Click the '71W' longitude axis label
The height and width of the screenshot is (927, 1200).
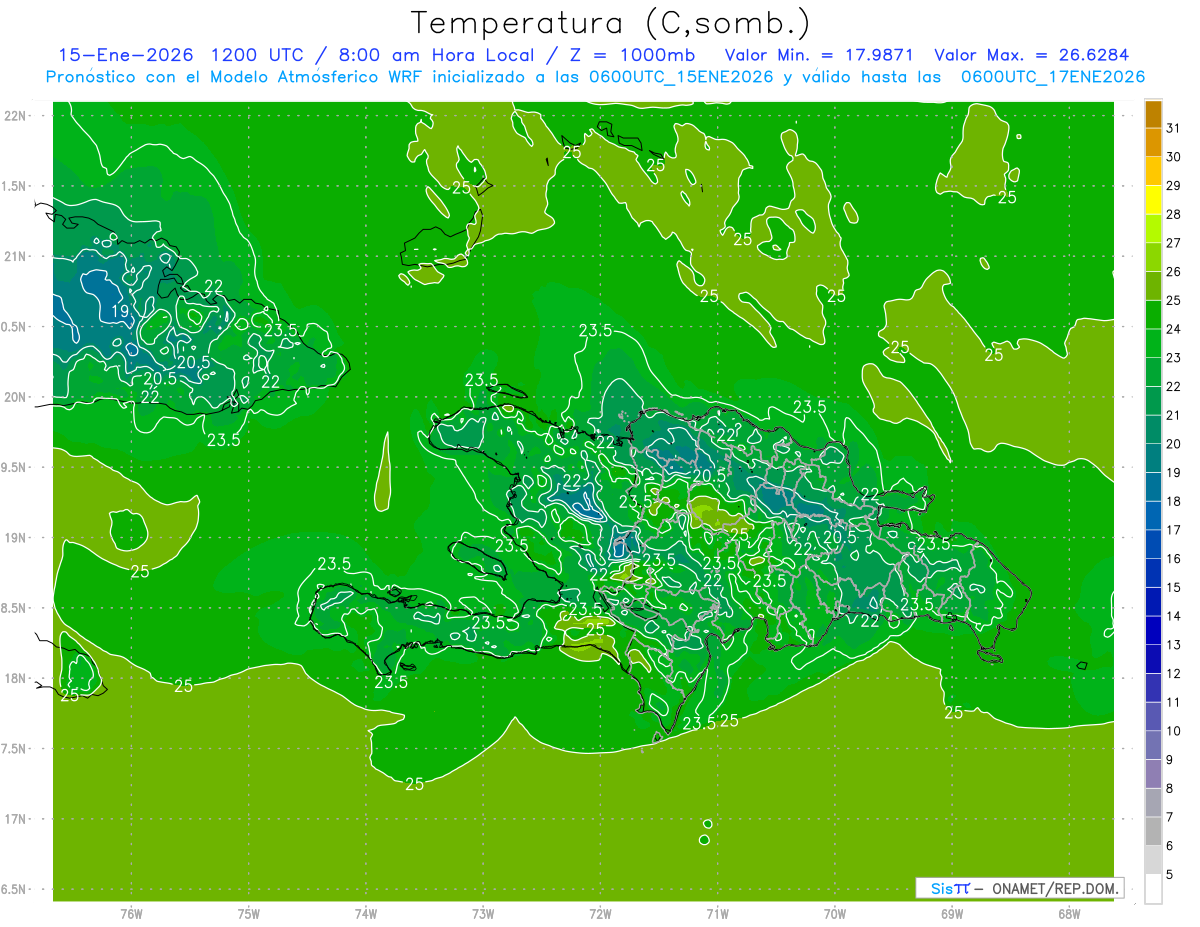tap(717, 913)
